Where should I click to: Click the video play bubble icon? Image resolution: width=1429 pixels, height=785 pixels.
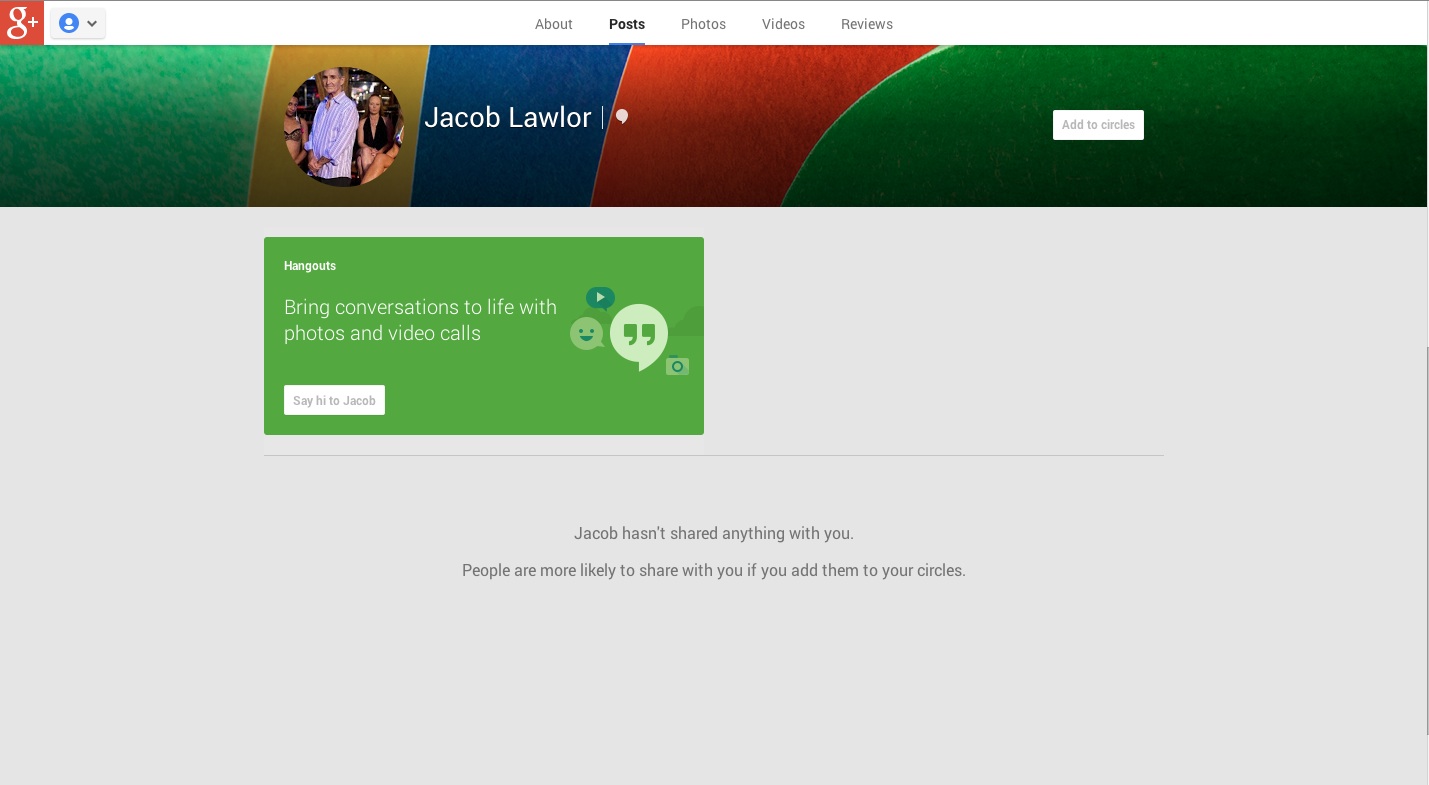click(600, 298)
